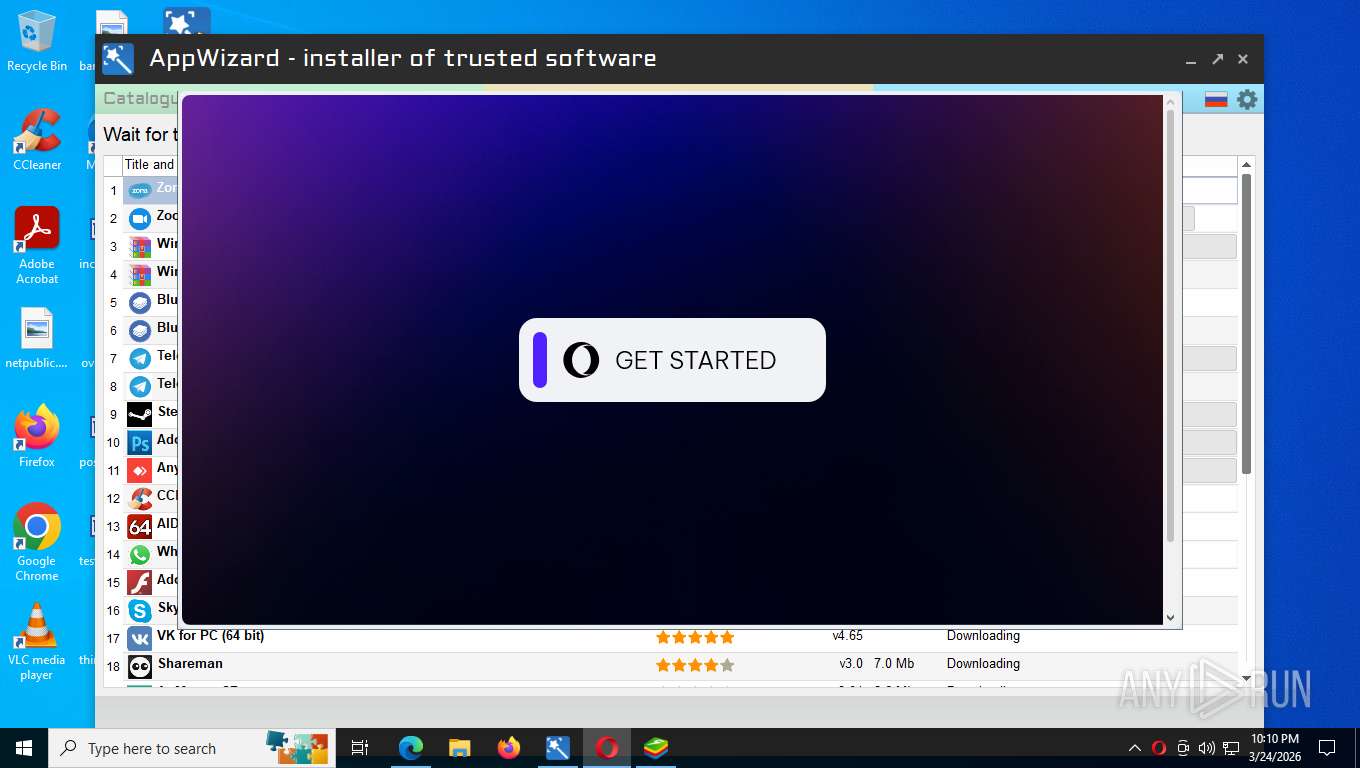Click the Opera ad panel scrollbar thumb
This screenshot has height=768, width=1360.
1171,326
